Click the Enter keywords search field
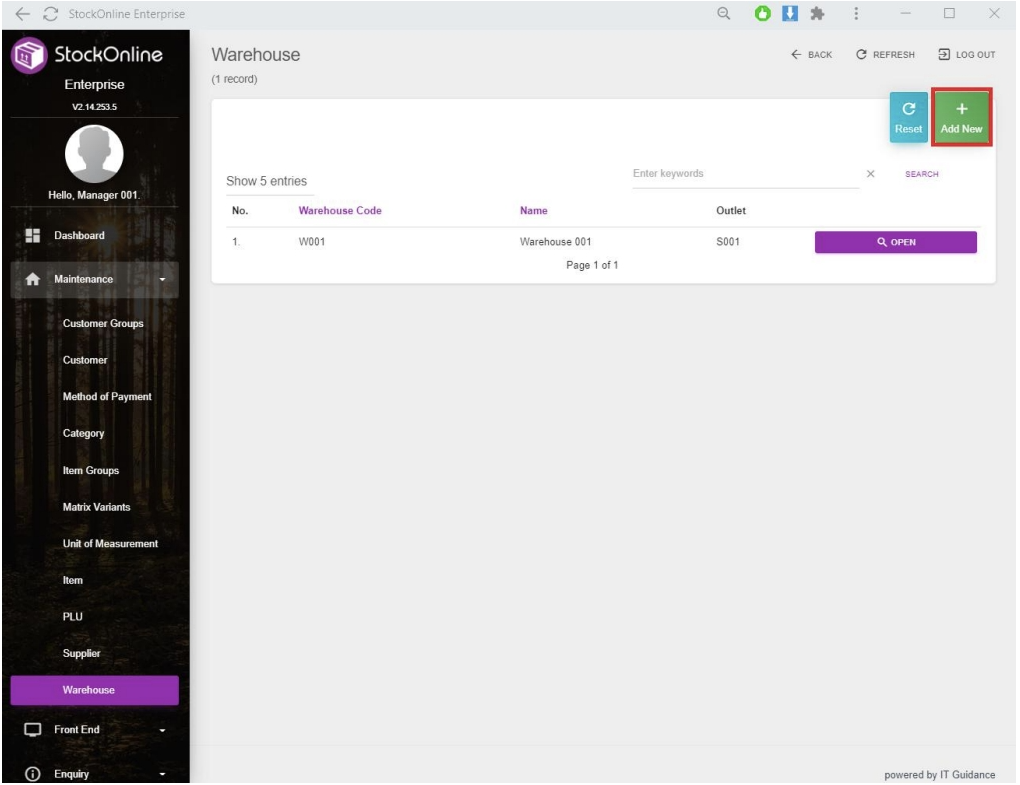Screen dimensions: 1020x785 745,174
